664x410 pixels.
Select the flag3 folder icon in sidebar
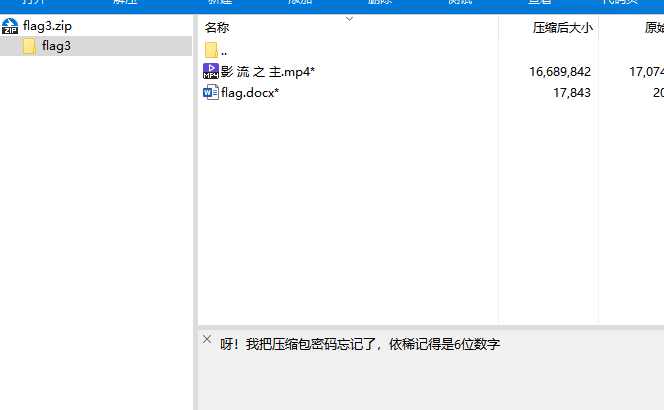point(29,46)
